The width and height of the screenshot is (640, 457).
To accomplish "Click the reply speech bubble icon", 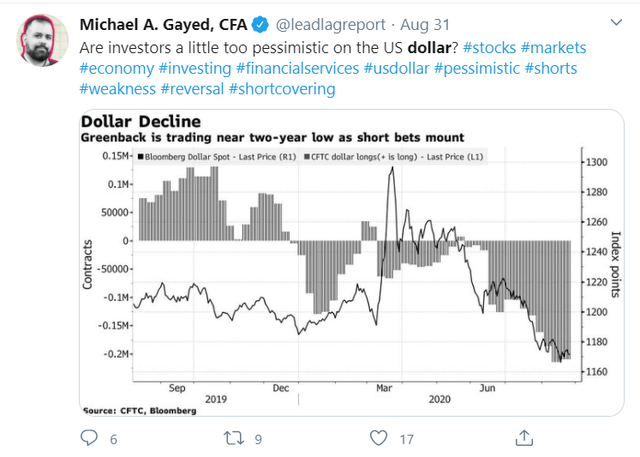I will tap(89, 438).
